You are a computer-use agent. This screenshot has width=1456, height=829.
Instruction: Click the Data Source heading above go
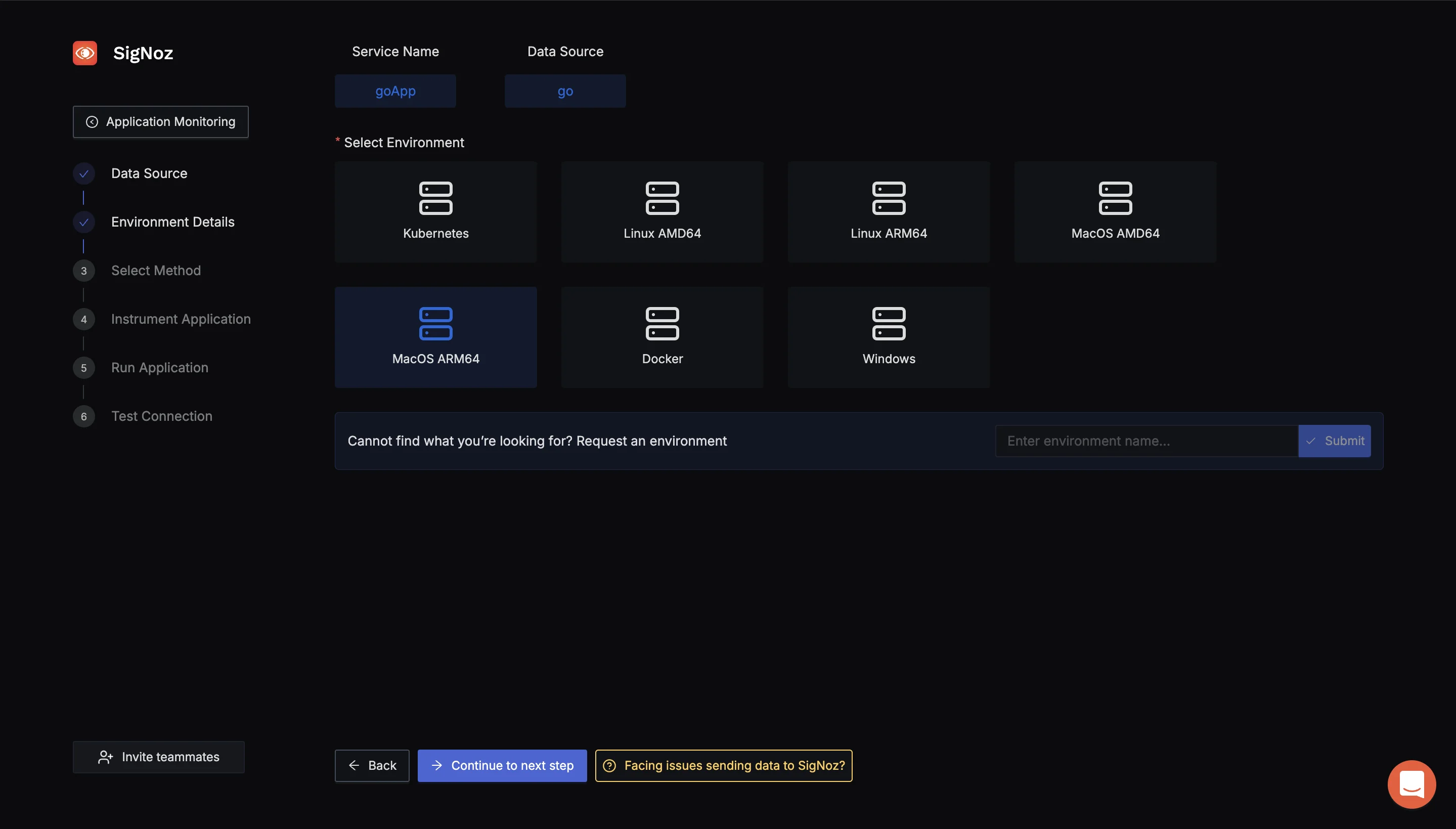point(565,52)
